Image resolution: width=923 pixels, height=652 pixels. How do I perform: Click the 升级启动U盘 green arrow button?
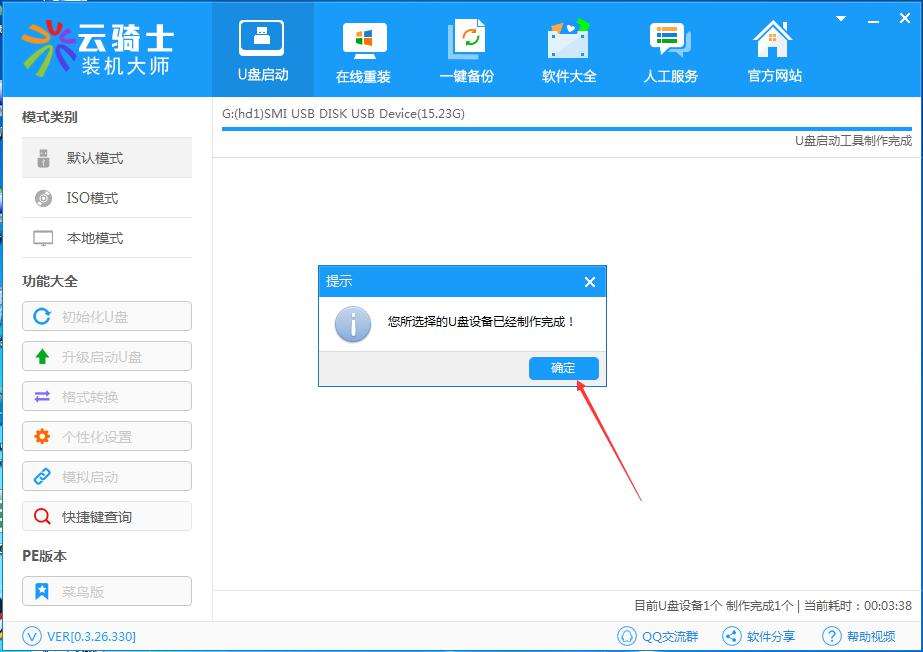(106, 357)
